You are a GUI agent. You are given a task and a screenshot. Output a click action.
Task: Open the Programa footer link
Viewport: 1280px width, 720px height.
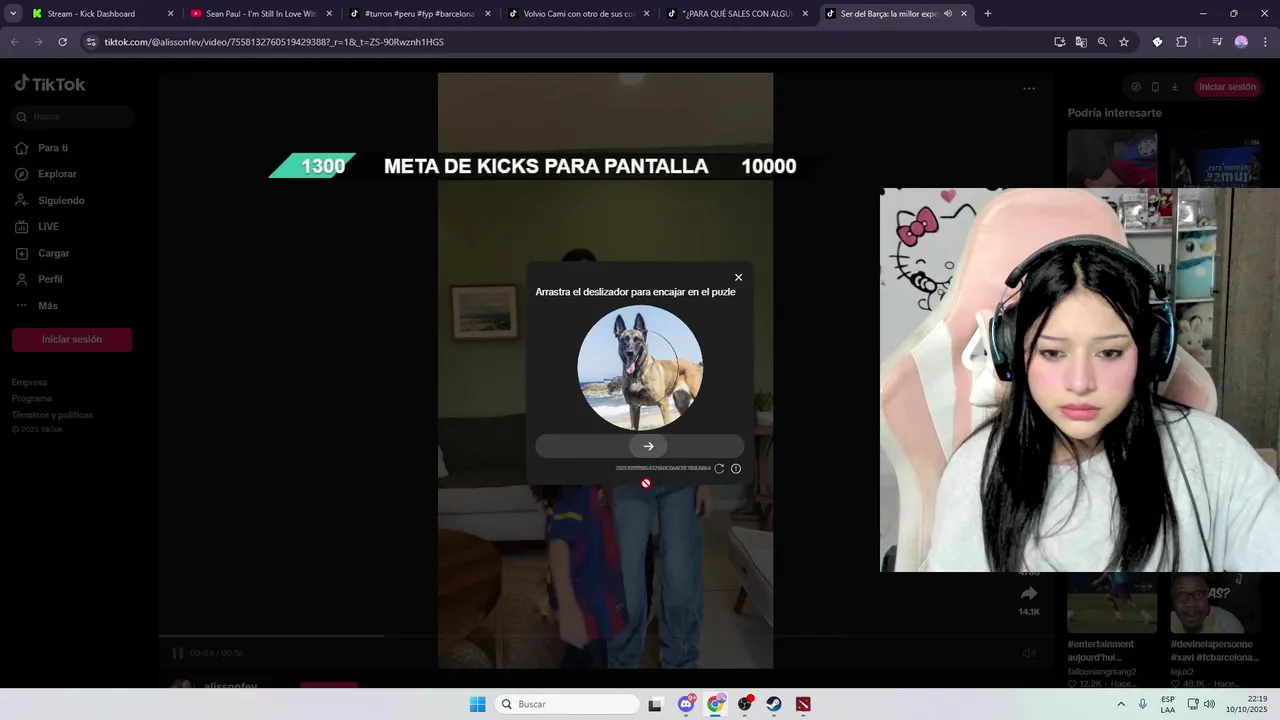click(32, 398)
